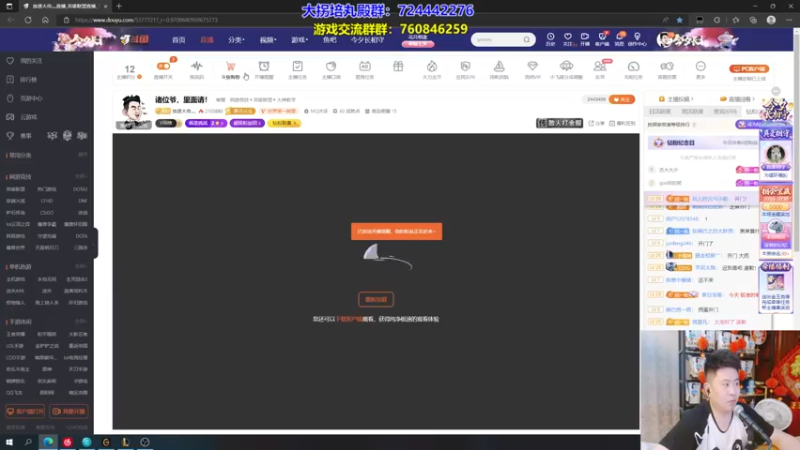Click the flame icon in streamer toolbar

click(432, 66)
